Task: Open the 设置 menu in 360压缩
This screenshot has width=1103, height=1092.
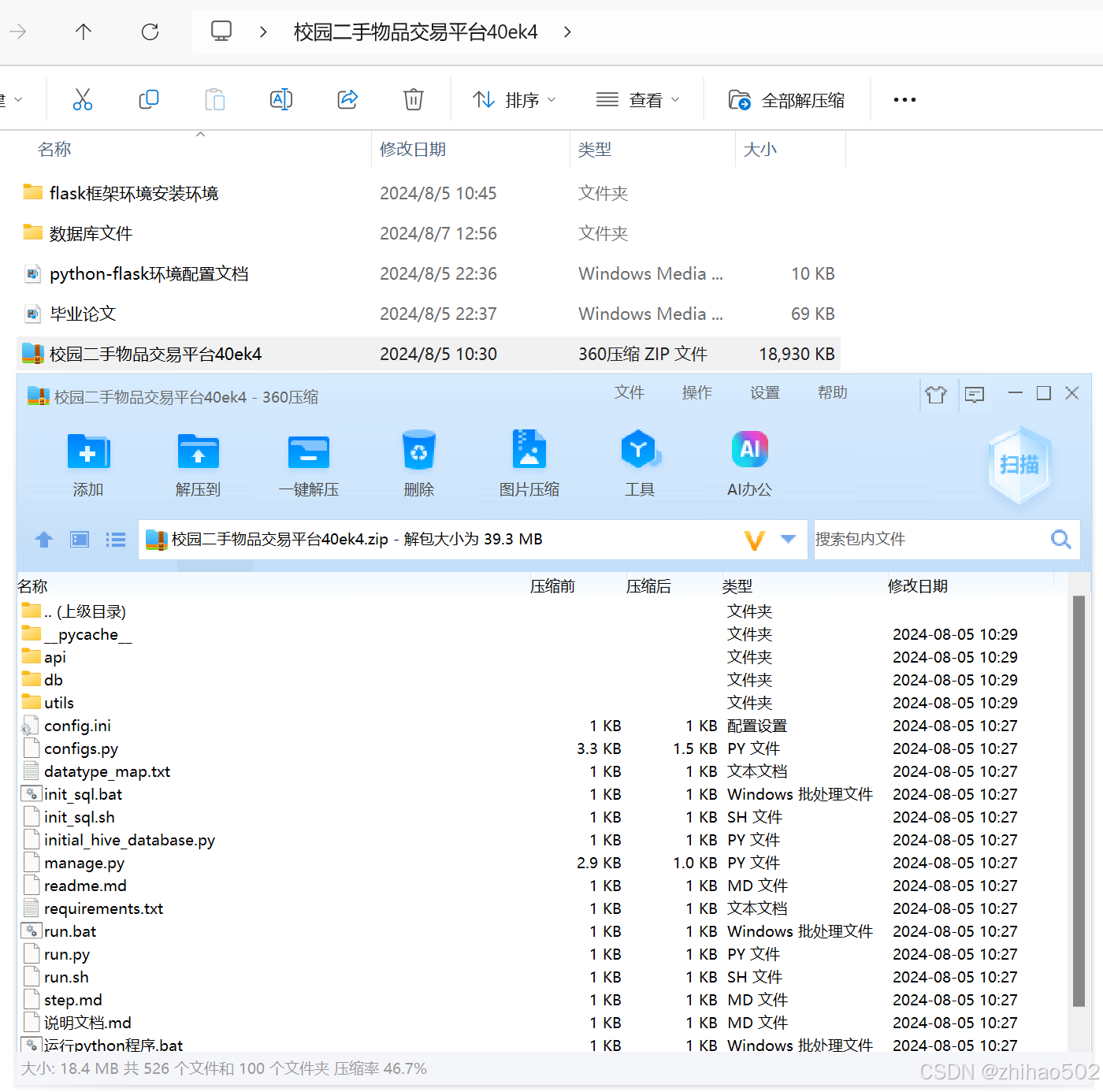Action: tap(765, 392)
